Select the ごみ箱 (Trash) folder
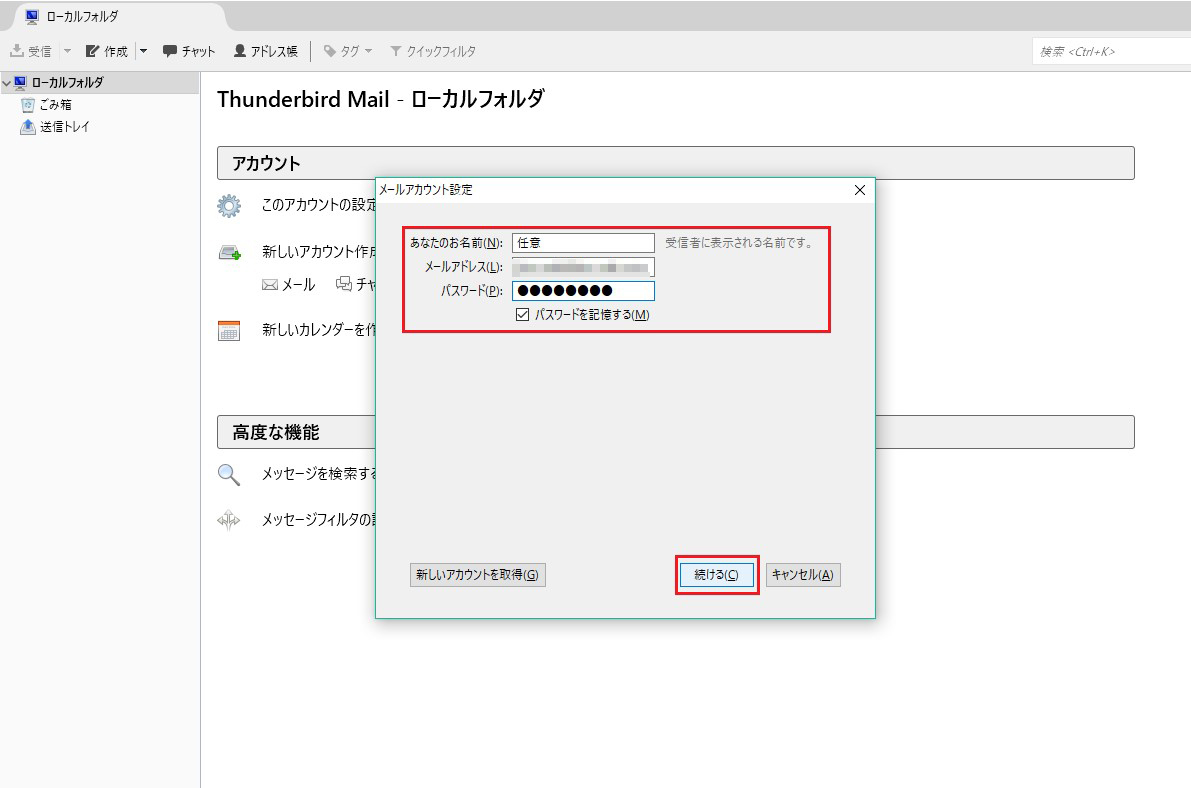The width and height of the screenshot is (1191, 788). point(55,105)
